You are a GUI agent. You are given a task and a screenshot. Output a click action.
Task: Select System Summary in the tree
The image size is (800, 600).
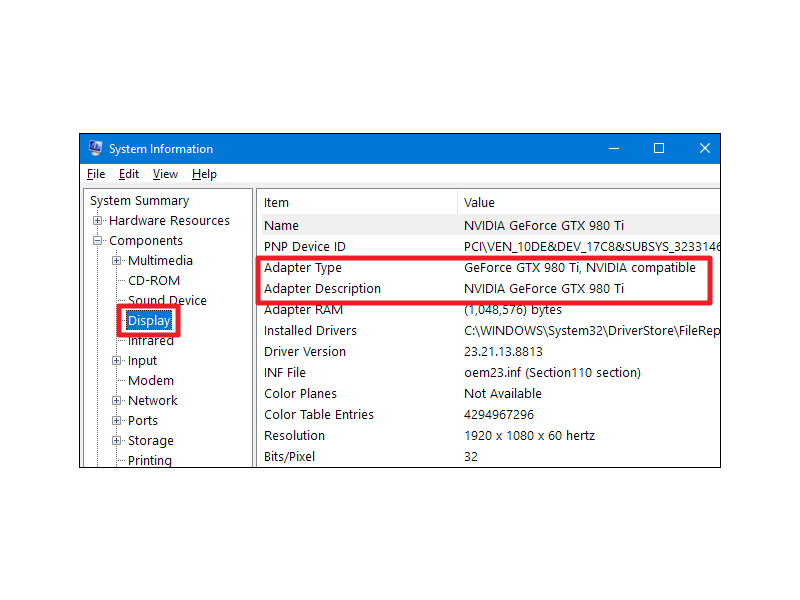pos(139,201)
